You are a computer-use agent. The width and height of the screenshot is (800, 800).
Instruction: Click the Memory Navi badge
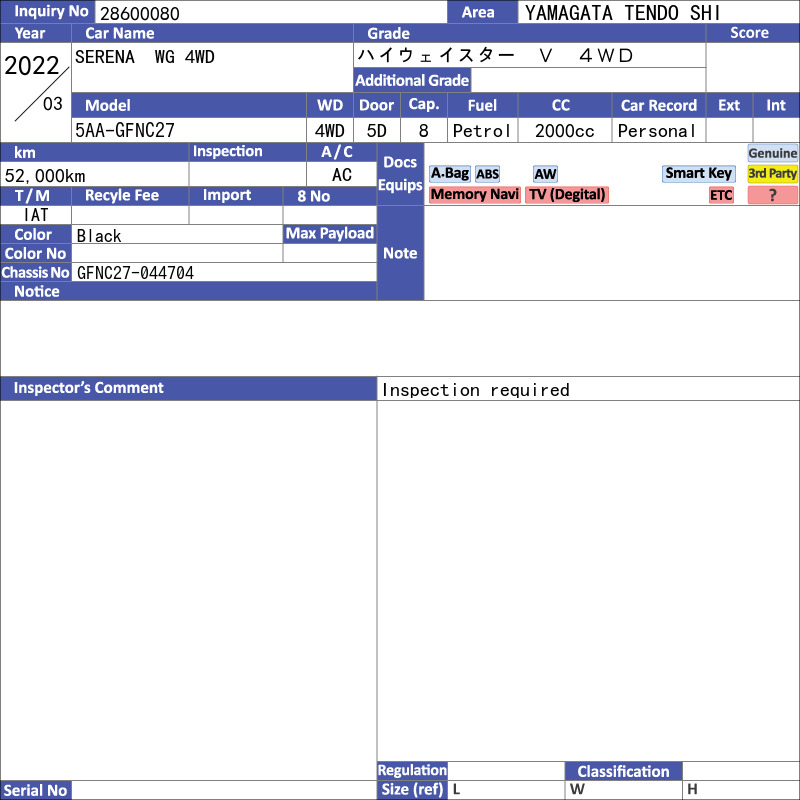pyautogui.click(x=474, y=195)
